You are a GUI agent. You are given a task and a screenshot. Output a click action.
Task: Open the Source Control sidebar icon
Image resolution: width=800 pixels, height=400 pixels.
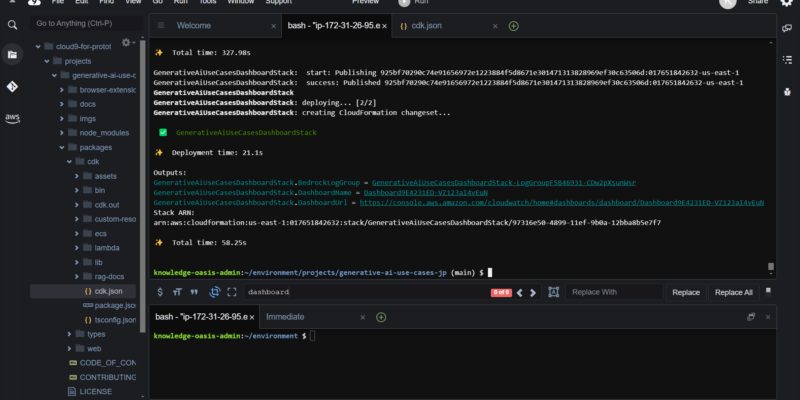point(12,86)
